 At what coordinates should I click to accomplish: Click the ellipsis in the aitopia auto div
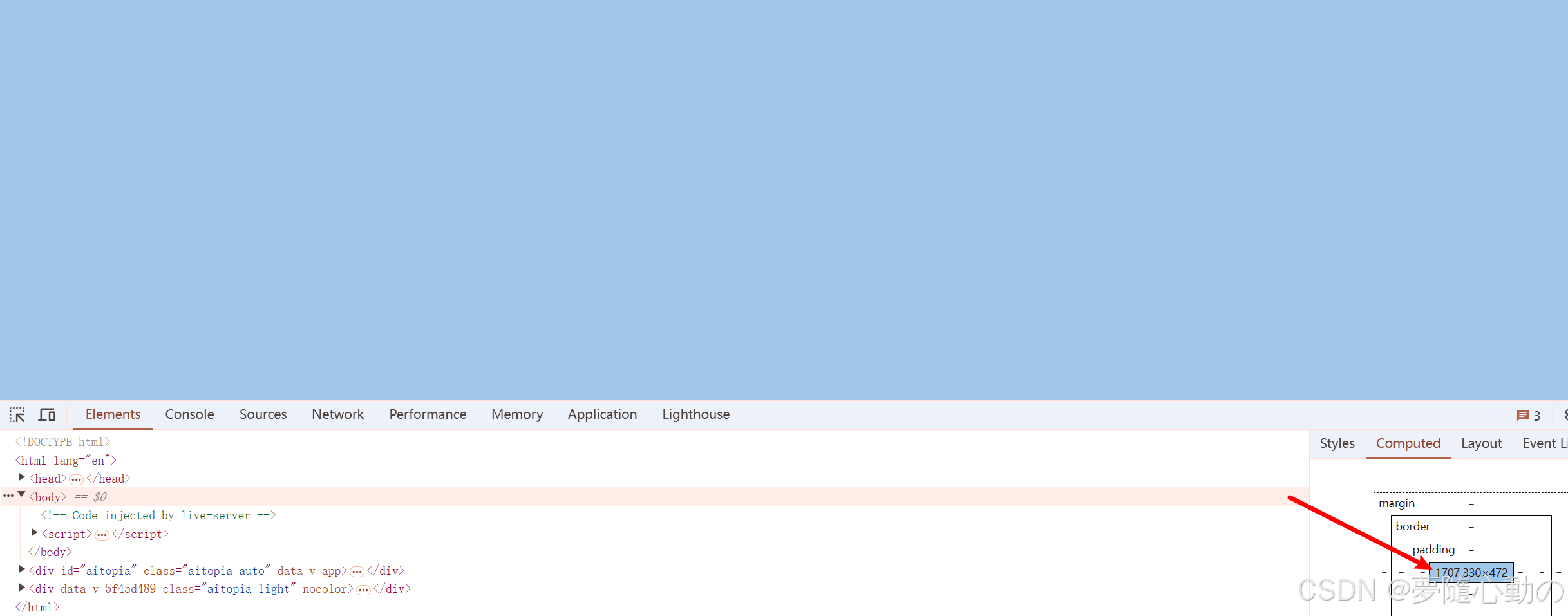(x=357, y=572)
